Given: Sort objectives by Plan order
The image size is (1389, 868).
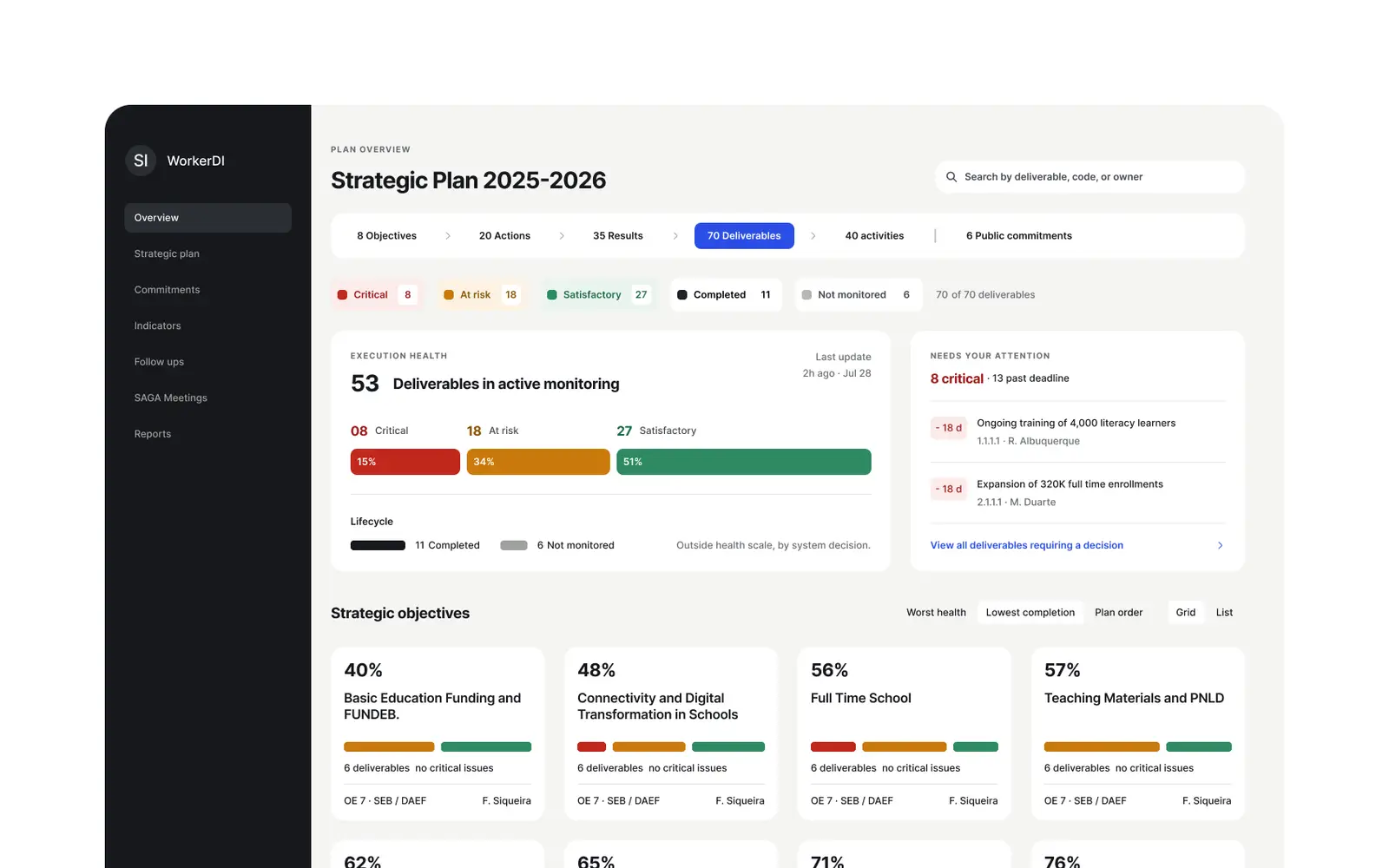Looking at the screenshot, I should pos(1118,613).
